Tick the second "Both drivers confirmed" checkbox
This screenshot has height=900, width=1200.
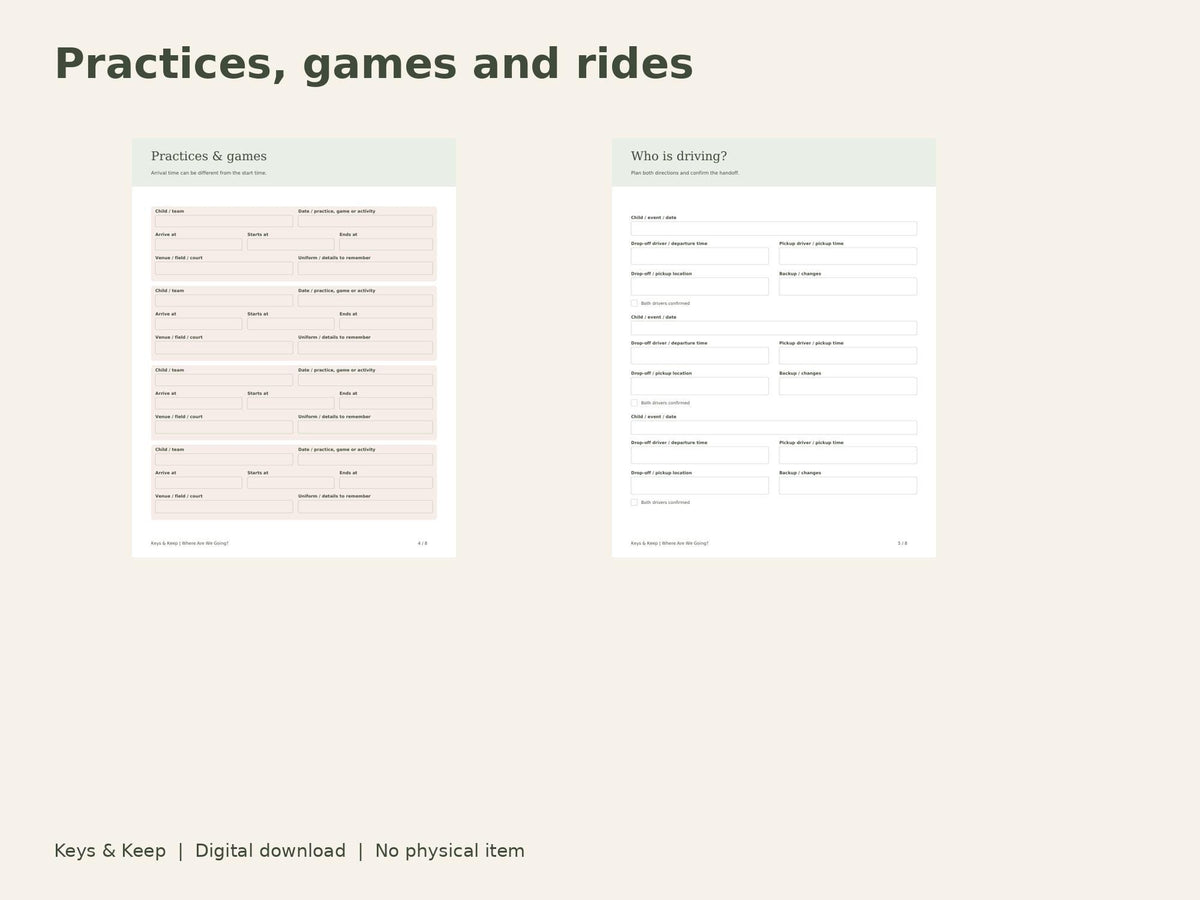pyautogui.click(x=634, y=403)
